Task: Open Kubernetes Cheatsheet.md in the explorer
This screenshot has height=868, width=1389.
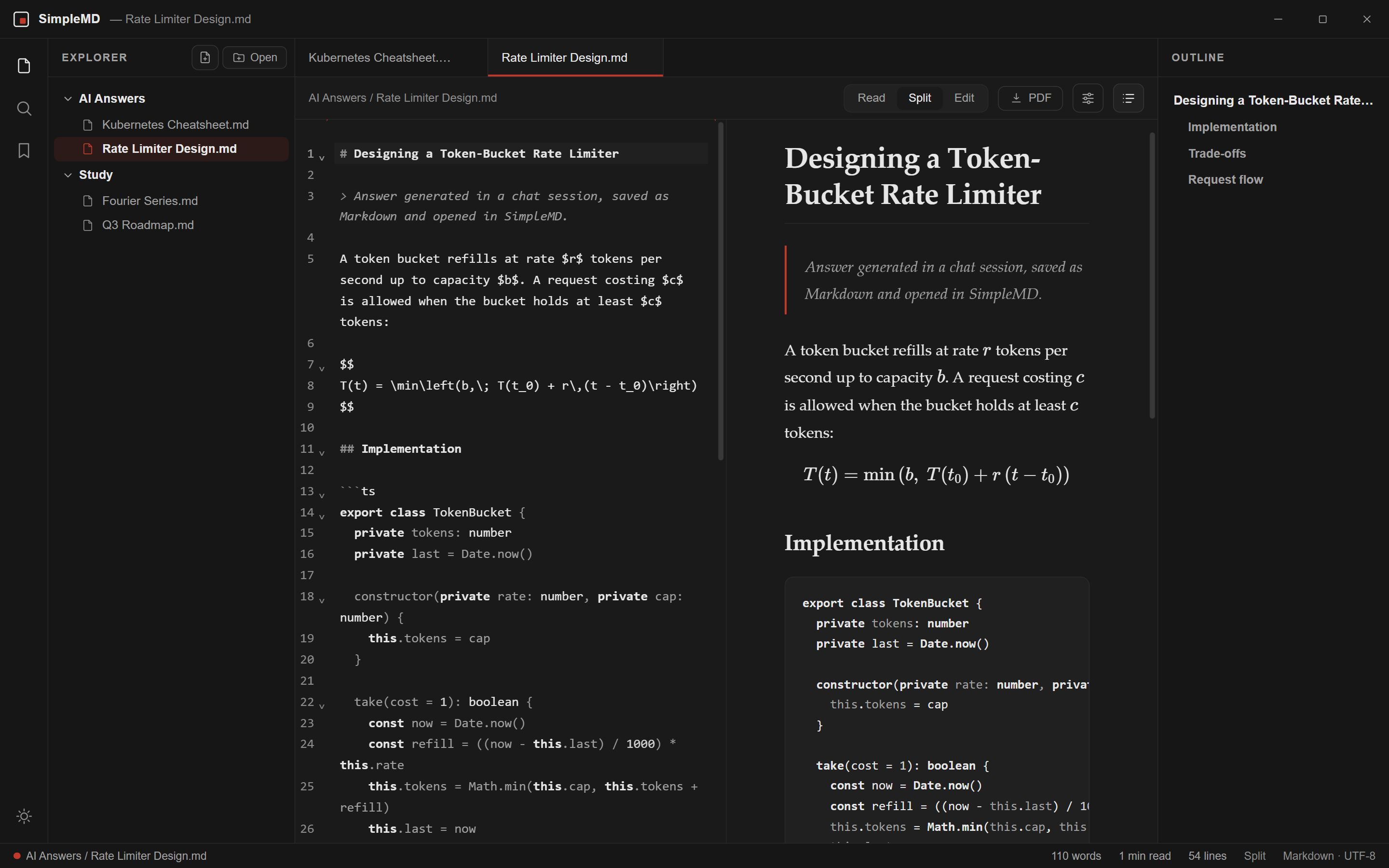Action: pos(171,124)
